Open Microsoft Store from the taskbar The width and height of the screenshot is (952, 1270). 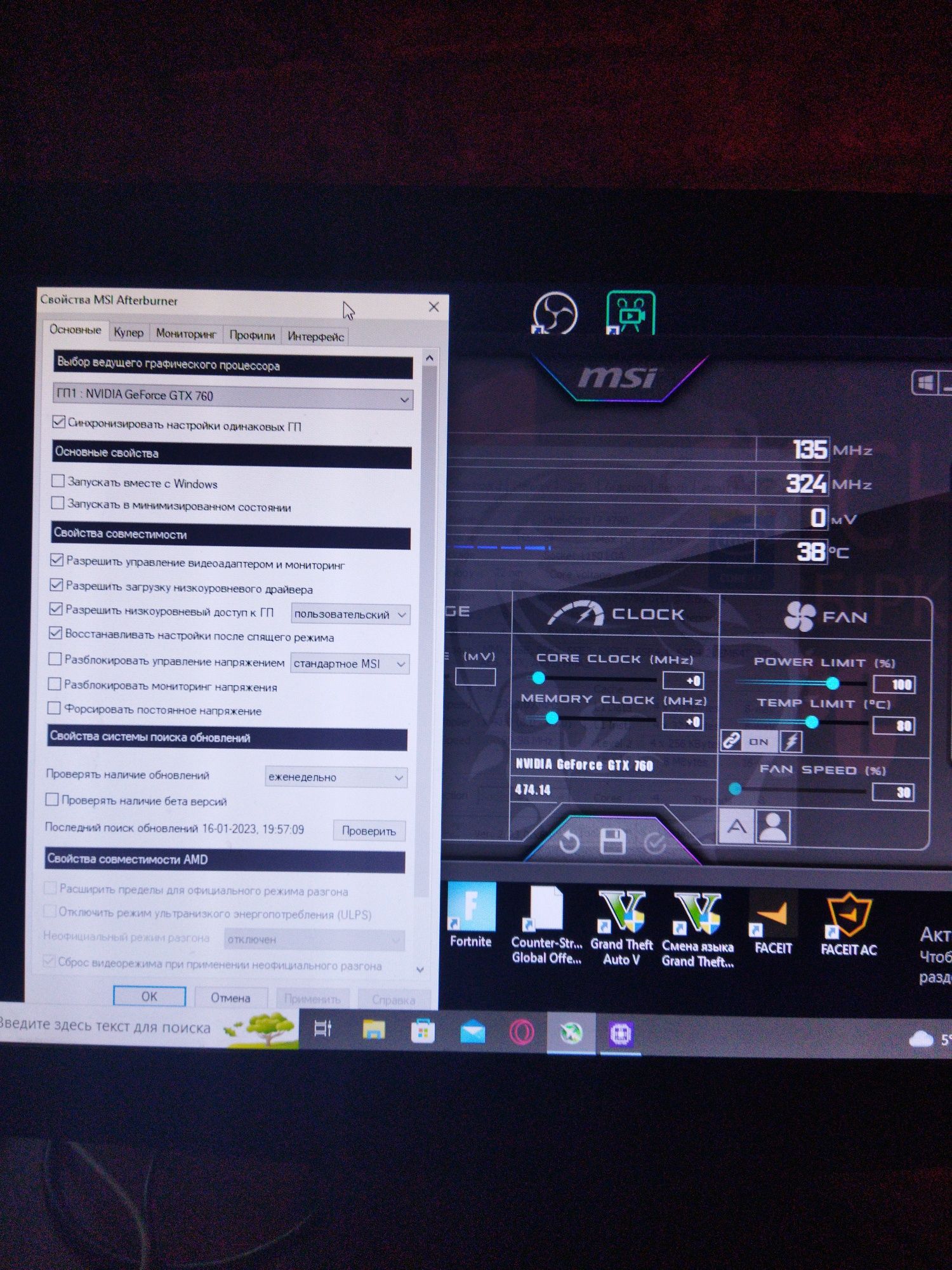(423, 1031)
